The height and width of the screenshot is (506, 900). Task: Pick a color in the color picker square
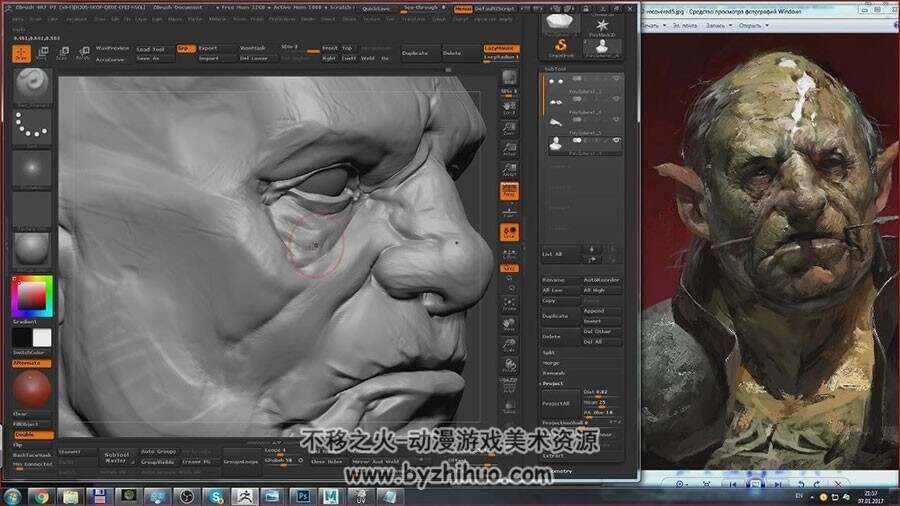(x=31, y=296)
